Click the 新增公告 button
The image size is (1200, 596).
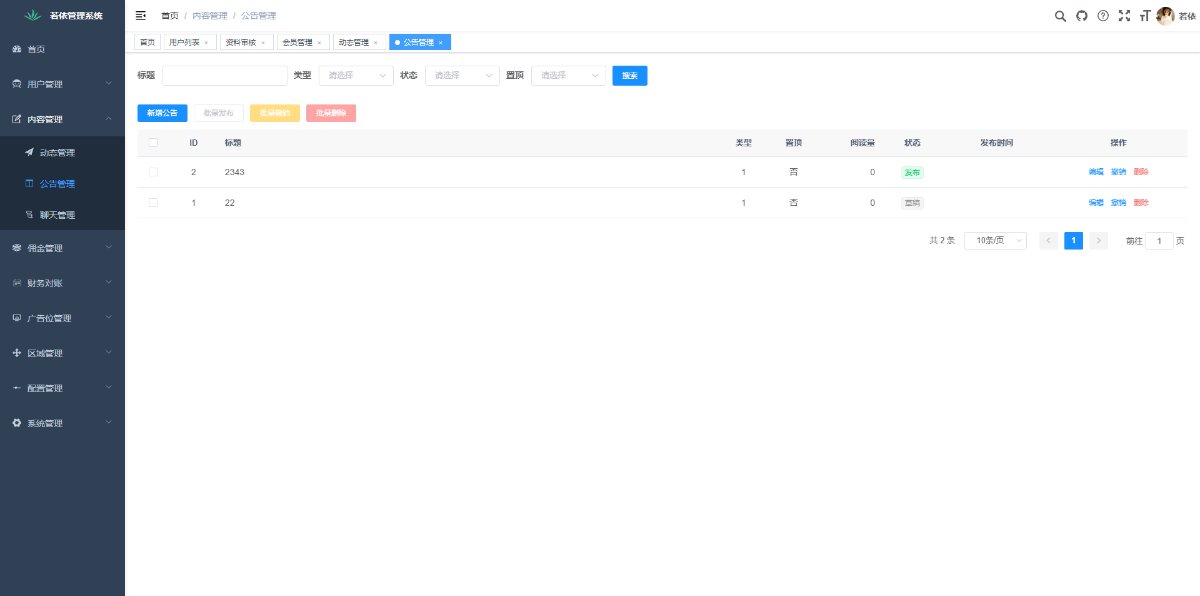(162, 113)
